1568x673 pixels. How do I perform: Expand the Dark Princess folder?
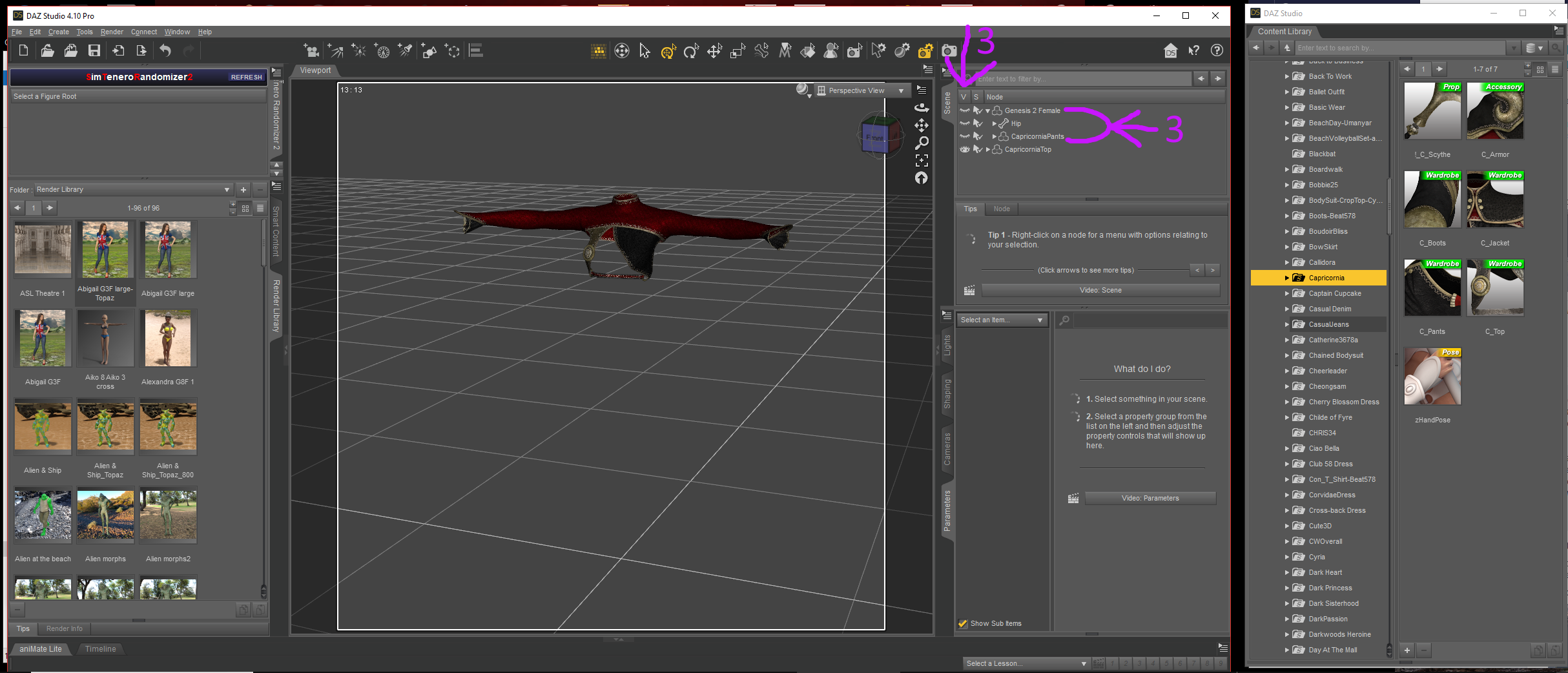[x=1286, y=588]
